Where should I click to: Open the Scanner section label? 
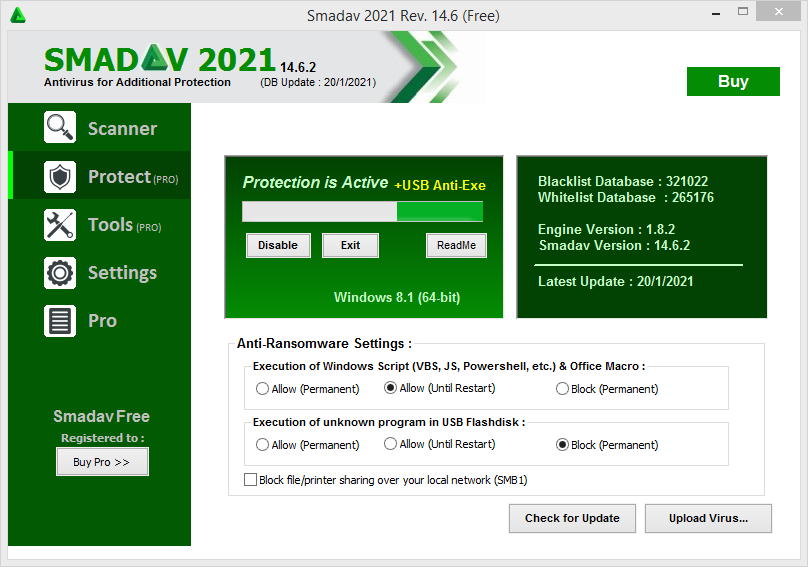point(122,128)
